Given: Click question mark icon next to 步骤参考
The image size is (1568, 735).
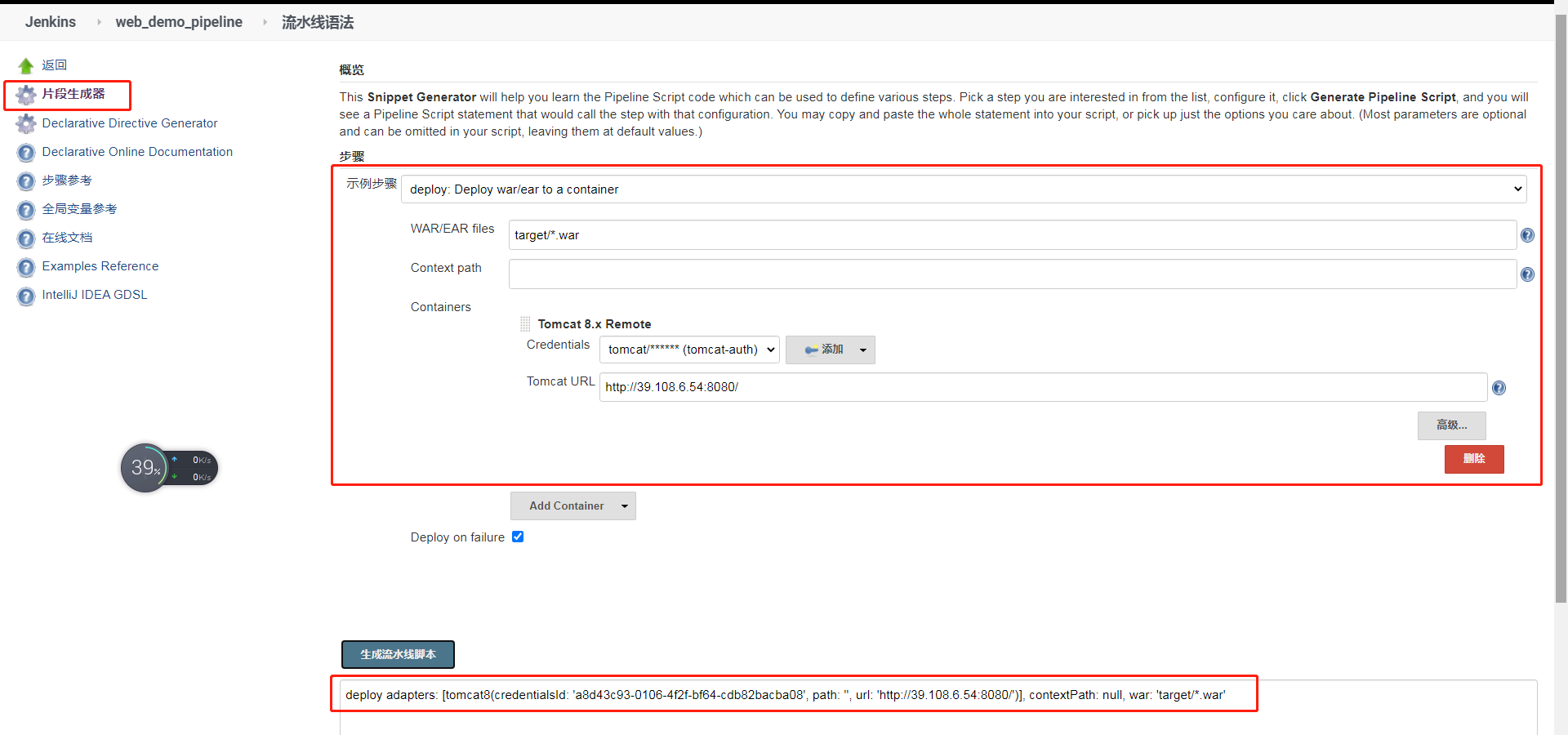Looking at the screenshot, I should pos(25,180).
